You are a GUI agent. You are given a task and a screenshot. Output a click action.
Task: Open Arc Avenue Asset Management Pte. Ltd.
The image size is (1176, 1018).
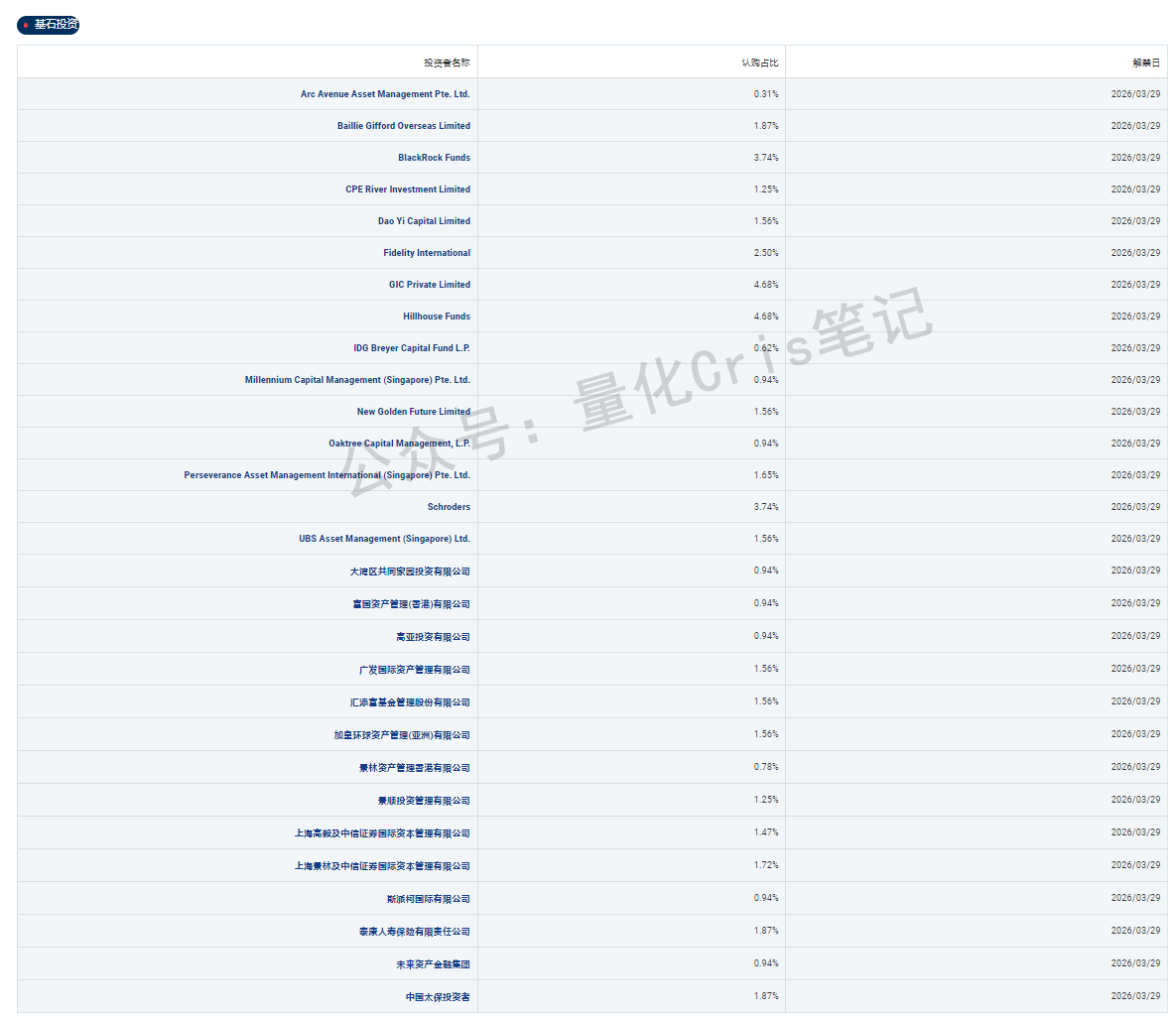(385, 94)
